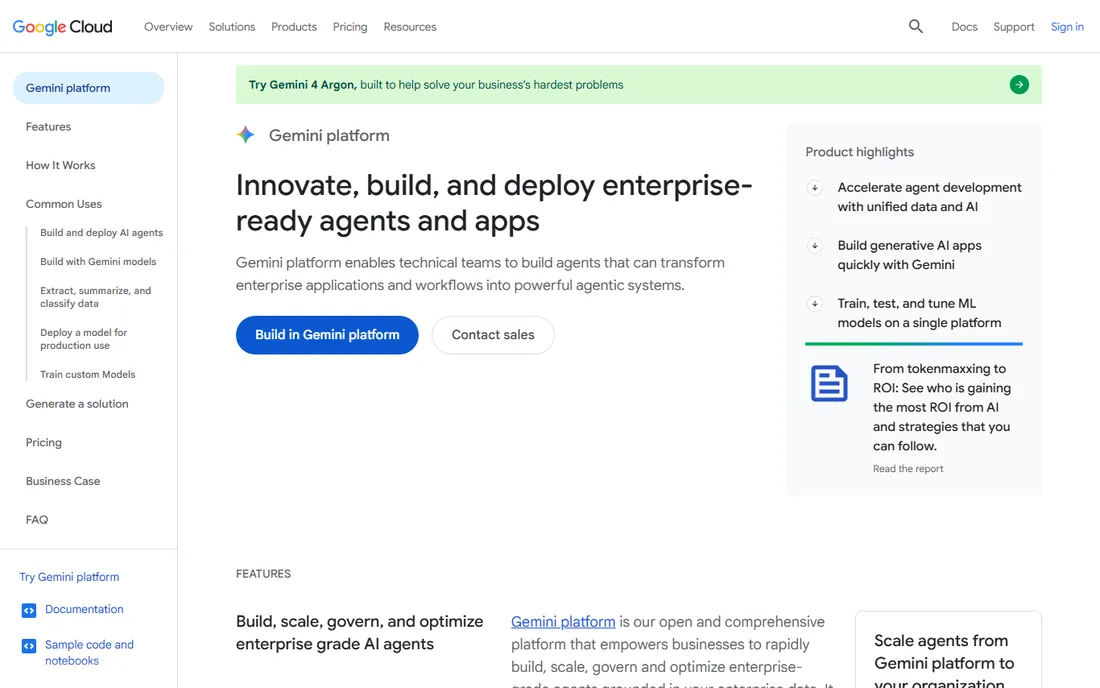Open 'Build and deploy AI agents' sidebar item
Screen dimensions: 1100x688
pyautogui.click(x=101, y=233)
